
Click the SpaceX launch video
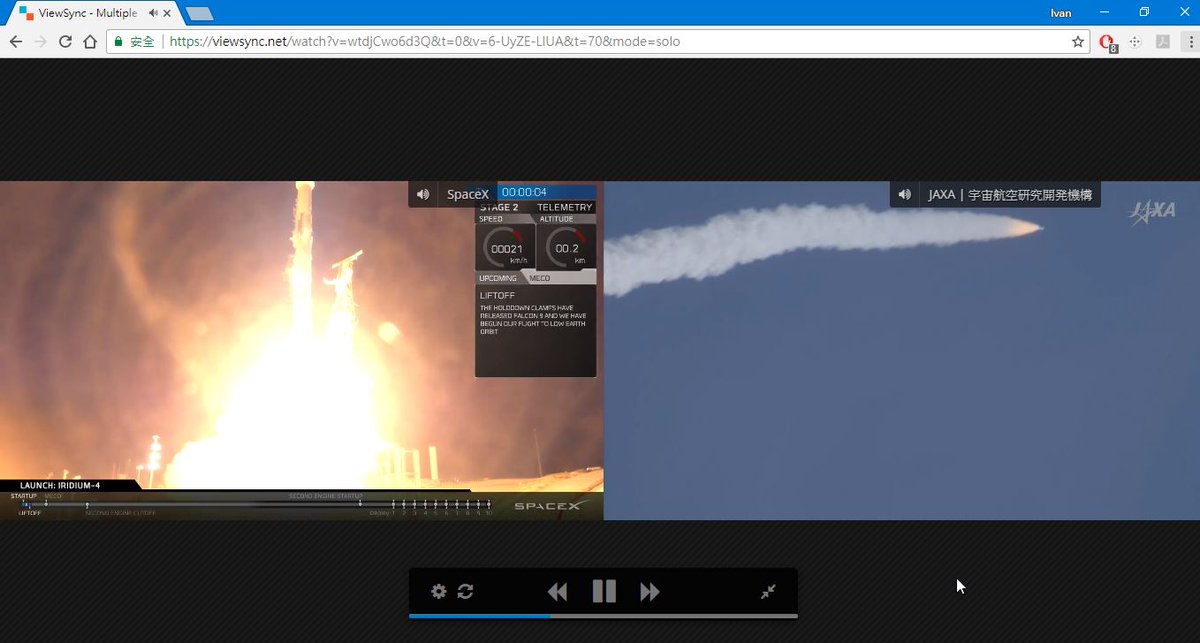tap(301, 350)
